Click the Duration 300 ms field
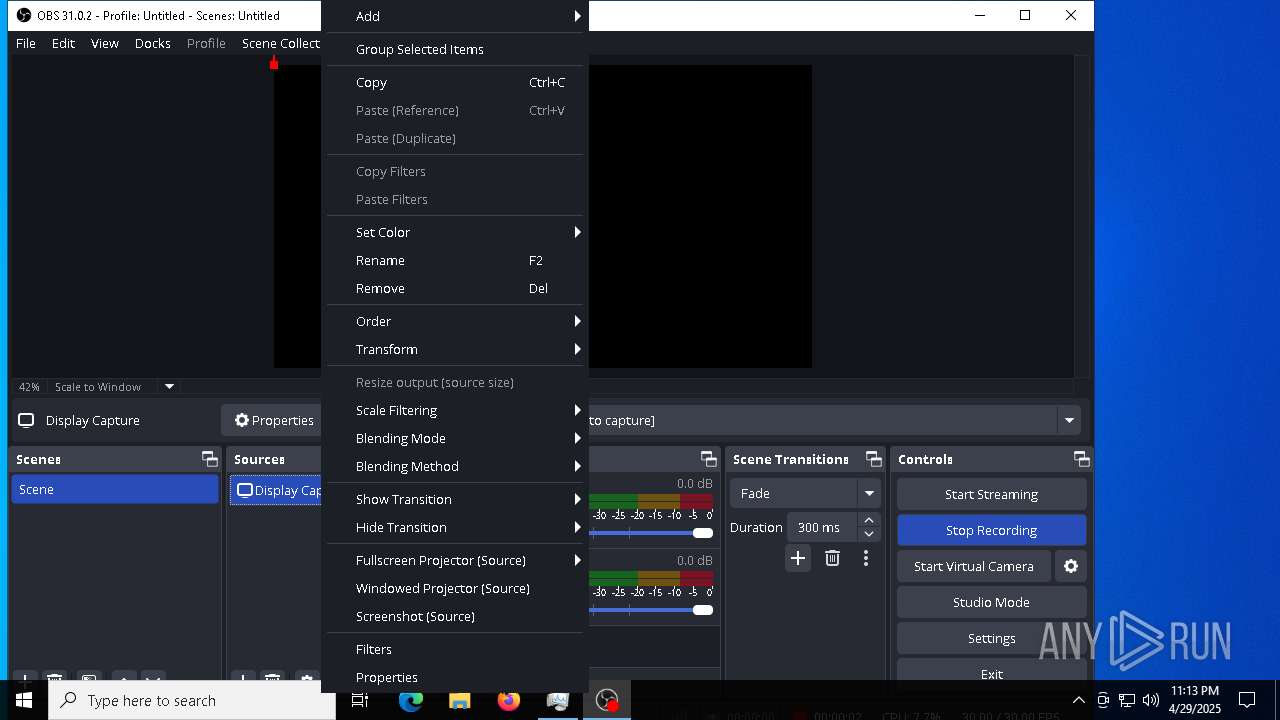The height and width of the screenshot is (720, 1280). (x=822, y=527)
